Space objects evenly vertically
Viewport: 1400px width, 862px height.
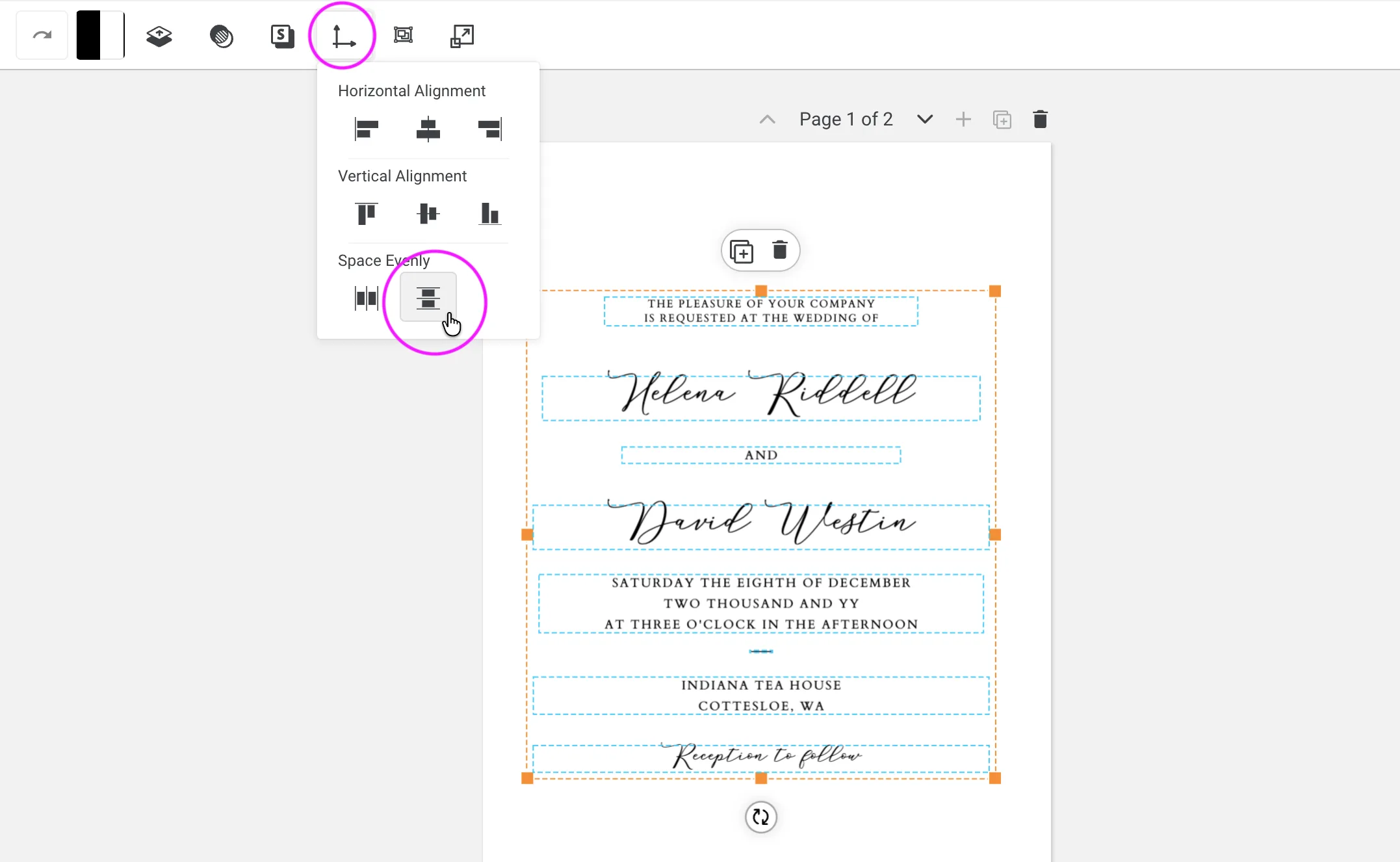click(x=428, y=298)
